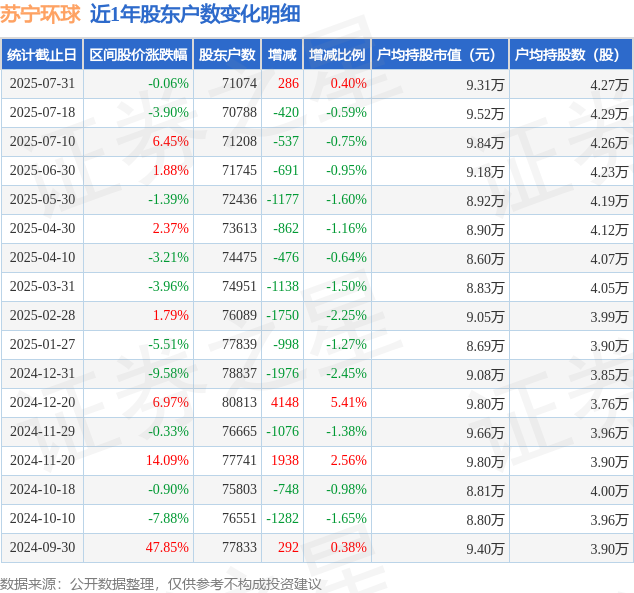Click shareholder count 80813
Screen dimensions: 634x593
(239, 402)
